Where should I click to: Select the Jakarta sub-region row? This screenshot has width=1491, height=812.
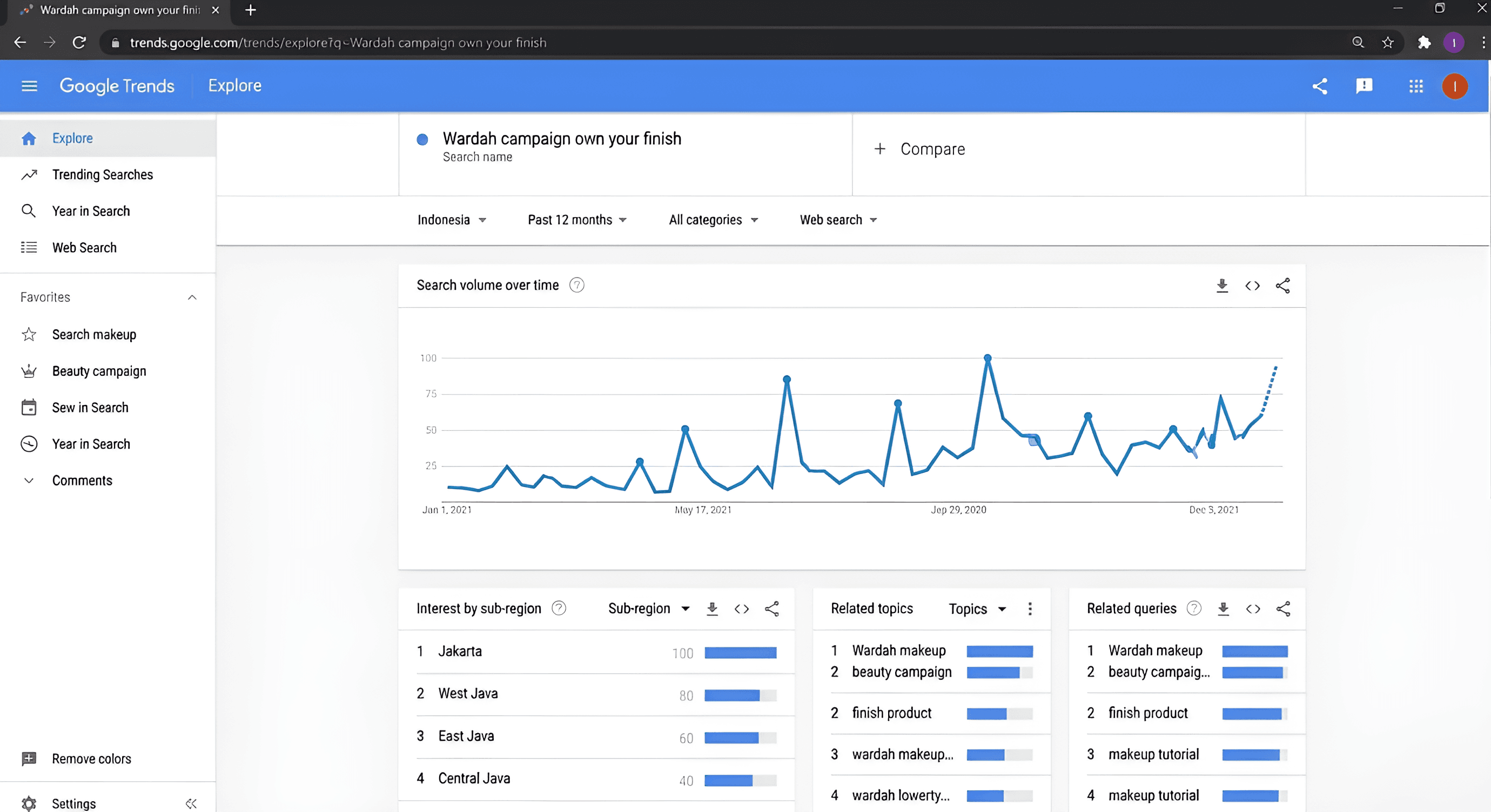597,652
